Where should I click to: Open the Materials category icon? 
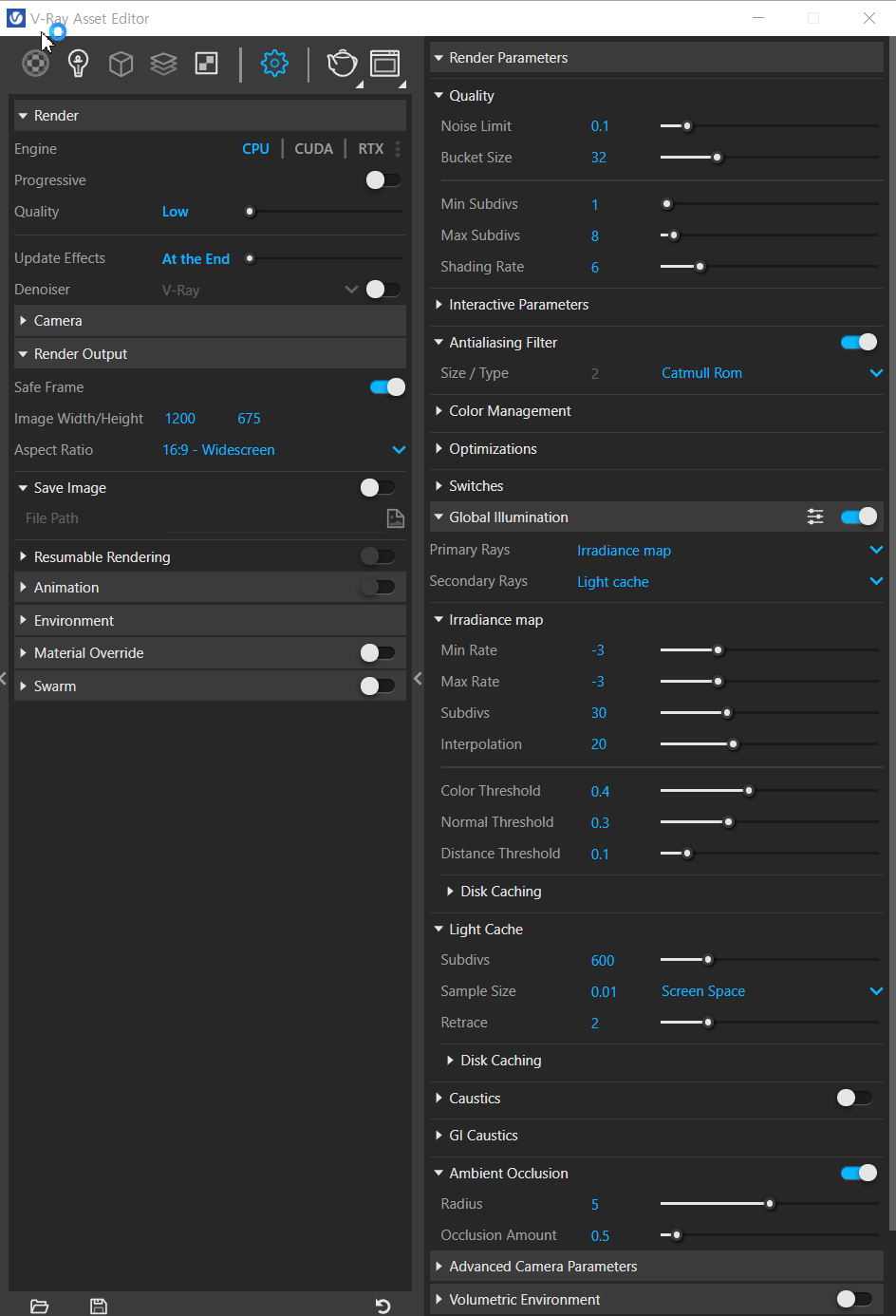[36, 64]
